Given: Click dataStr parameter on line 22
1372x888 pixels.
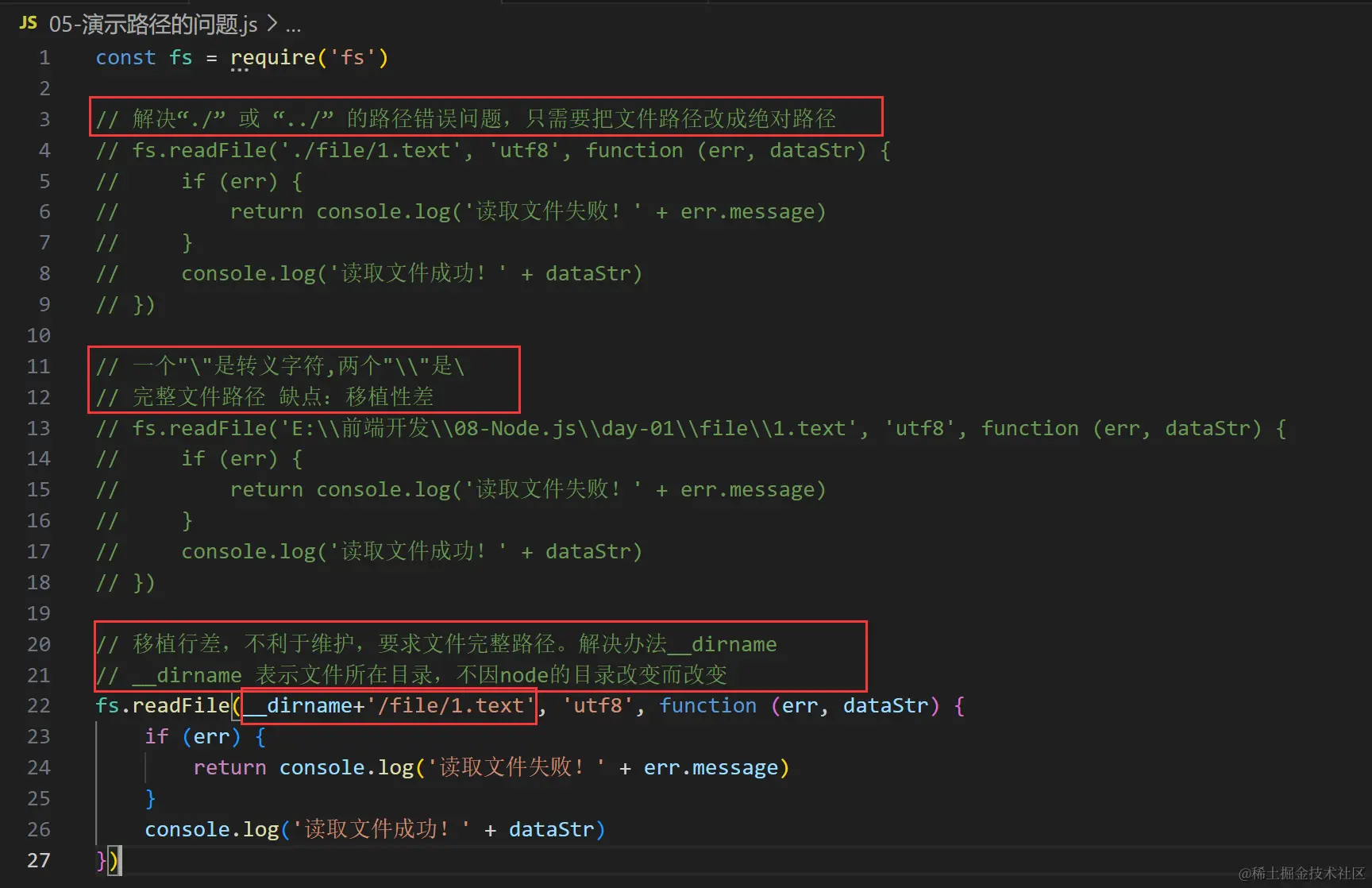Looking at the screenshot, I should pos(885,705).
